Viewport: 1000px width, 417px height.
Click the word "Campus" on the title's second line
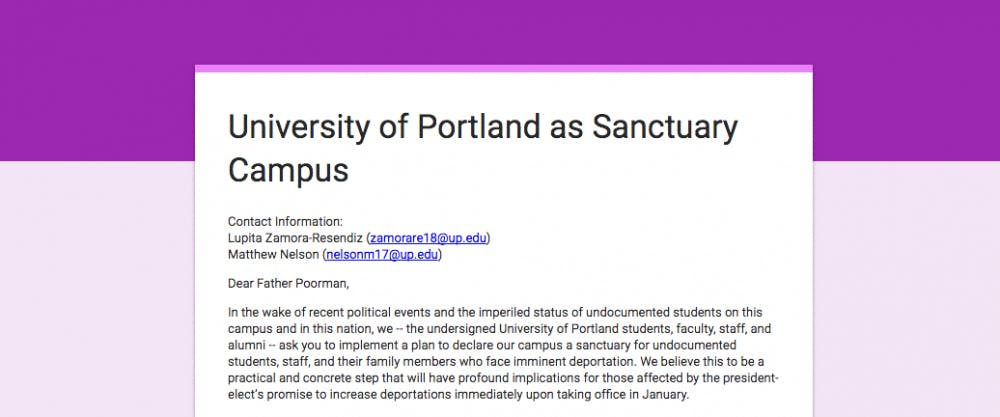(x=288, y=171)
